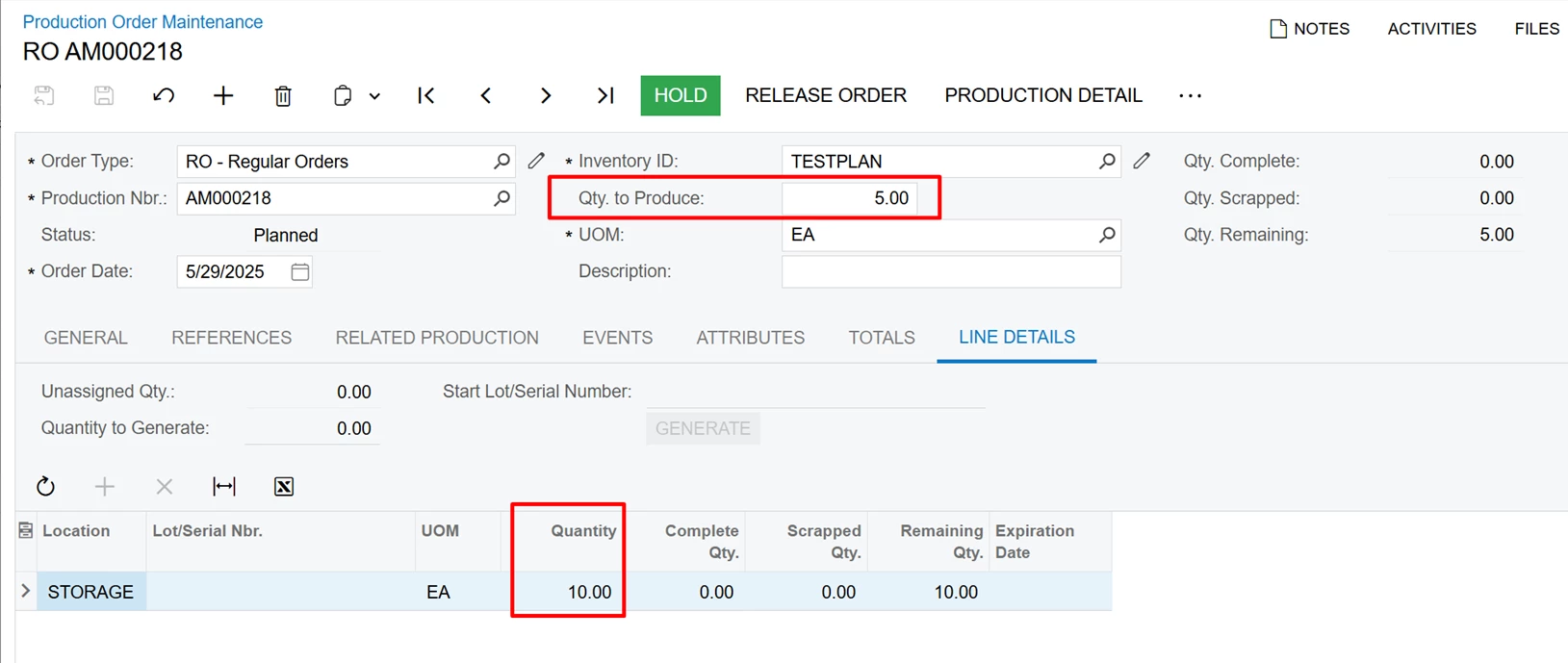1568x663 pixels.
Task: Jump to the last record
Action: click(x=605, y=95)
